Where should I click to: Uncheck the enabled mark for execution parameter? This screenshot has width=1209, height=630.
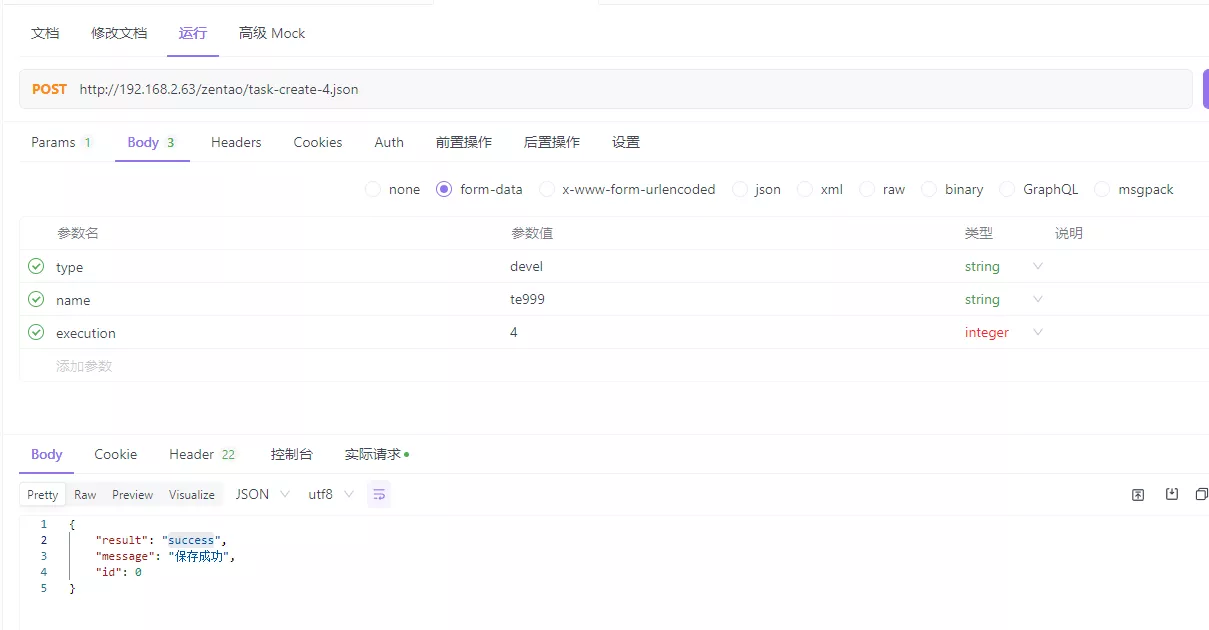pyautogui.click(x=36, y=332)
